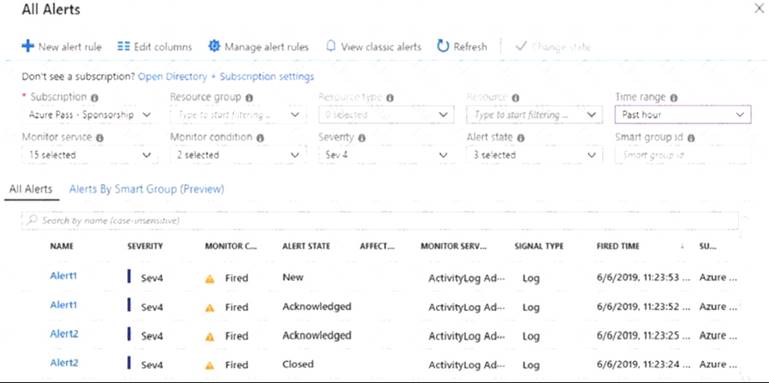Screen dimensions: 769x383
Task: Click the info icon next to Monitor condition
Action: pyautogui.click(x=260, y=138)
